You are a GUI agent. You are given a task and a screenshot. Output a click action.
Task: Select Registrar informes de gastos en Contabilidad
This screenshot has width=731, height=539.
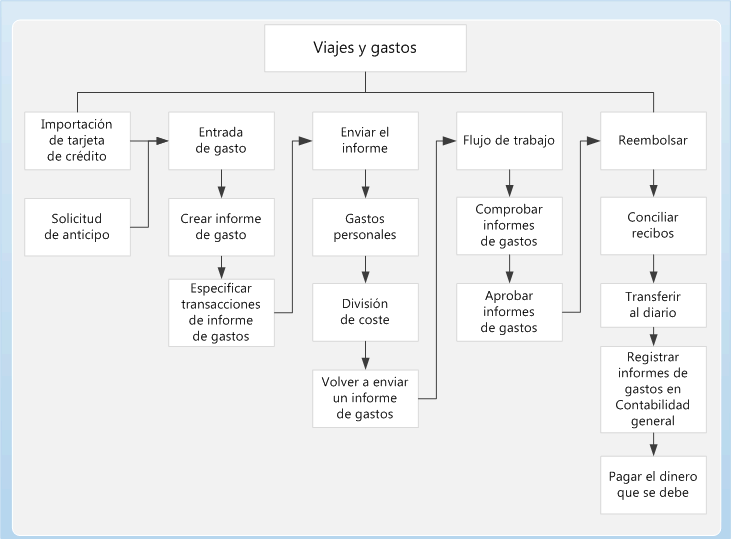point(653,389)
